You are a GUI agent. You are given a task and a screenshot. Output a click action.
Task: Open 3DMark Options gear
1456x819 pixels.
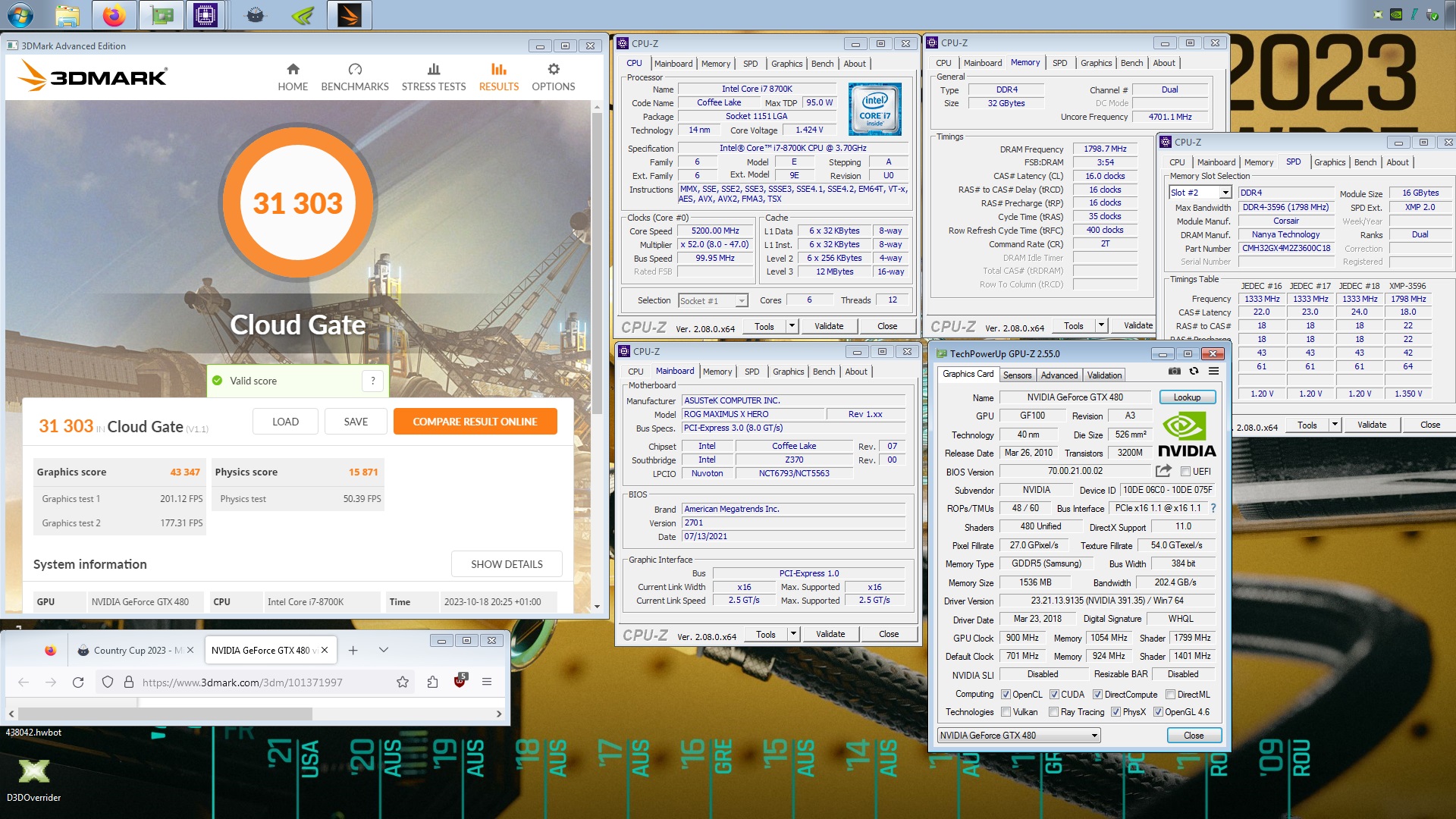(x=554, y=77)
